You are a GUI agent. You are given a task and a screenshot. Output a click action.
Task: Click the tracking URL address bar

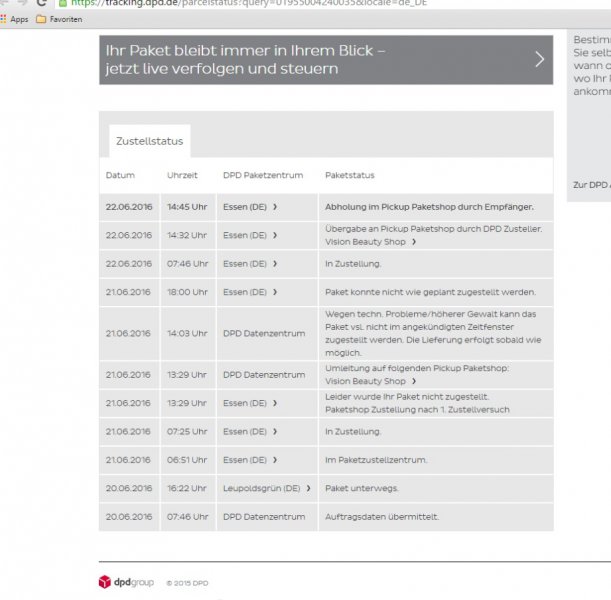click(x=300, y=3)
